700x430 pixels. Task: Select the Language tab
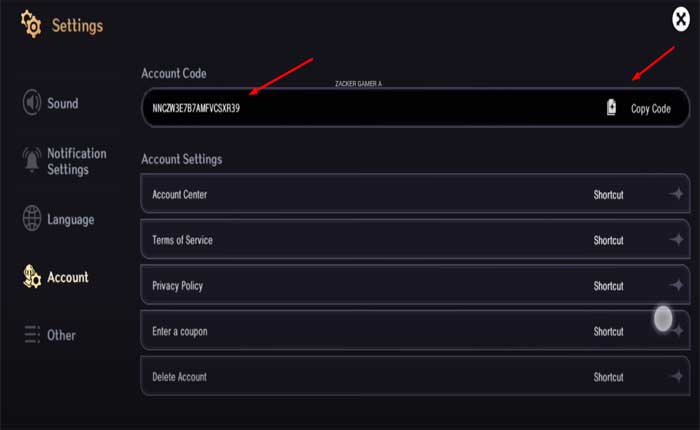tap(70, 219)
